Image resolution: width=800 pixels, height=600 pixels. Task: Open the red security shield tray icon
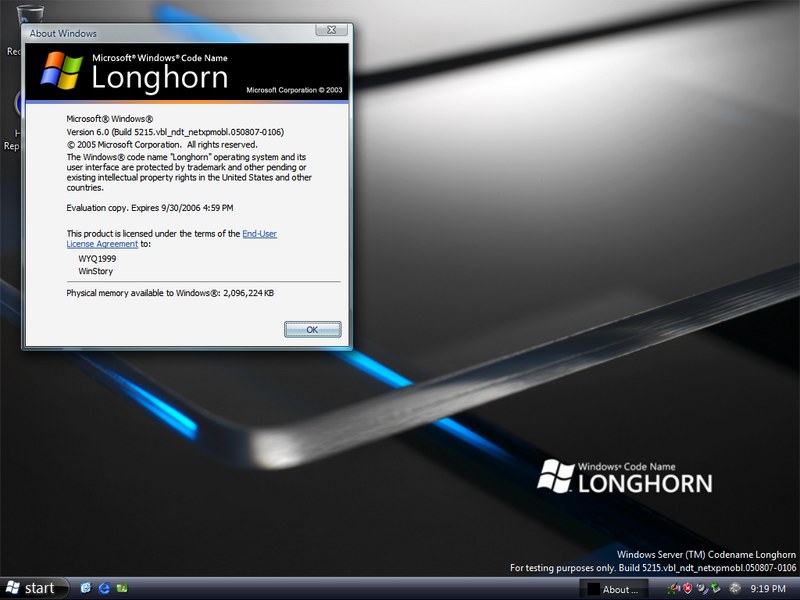point(688,588)
